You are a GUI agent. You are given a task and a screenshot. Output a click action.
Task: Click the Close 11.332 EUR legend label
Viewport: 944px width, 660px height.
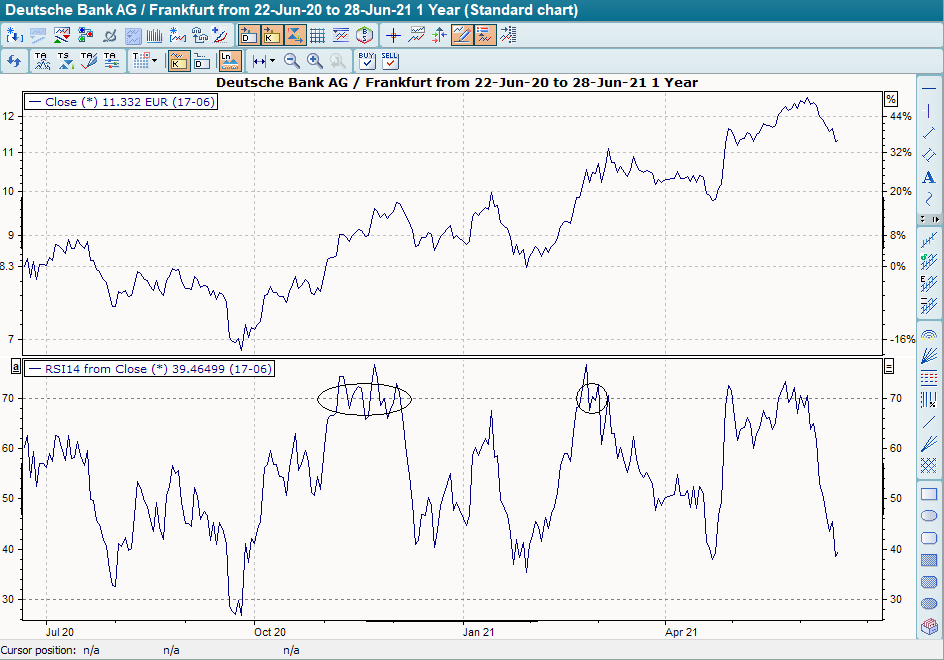120,102
